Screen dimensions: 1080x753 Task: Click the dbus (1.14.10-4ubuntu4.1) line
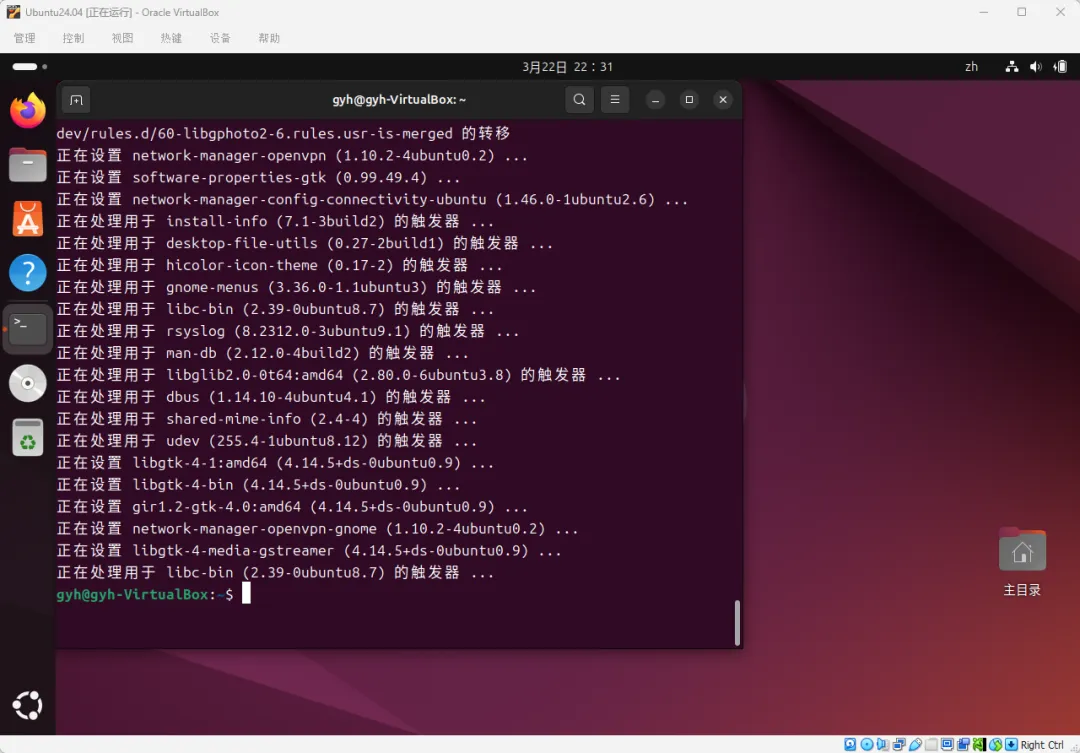(271, 398)
